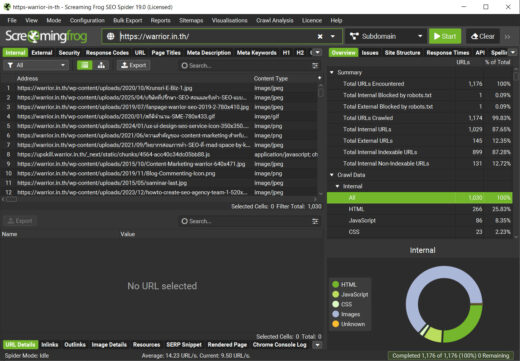Open the Sitemaps menu
This screenshot has width=520, height=361.
click(191, 20)
